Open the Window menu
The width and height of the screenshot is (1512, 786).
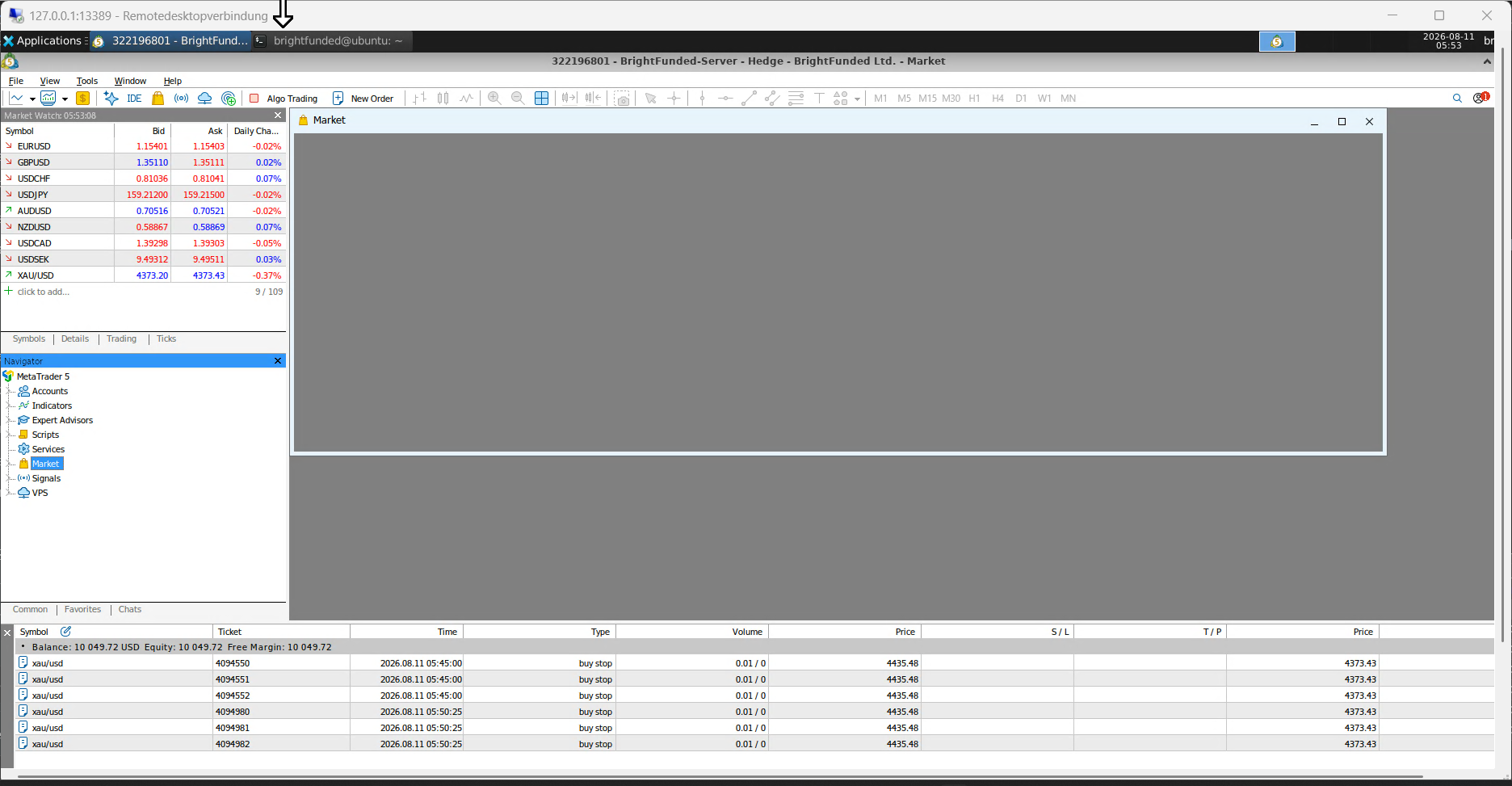click(130, 81)
